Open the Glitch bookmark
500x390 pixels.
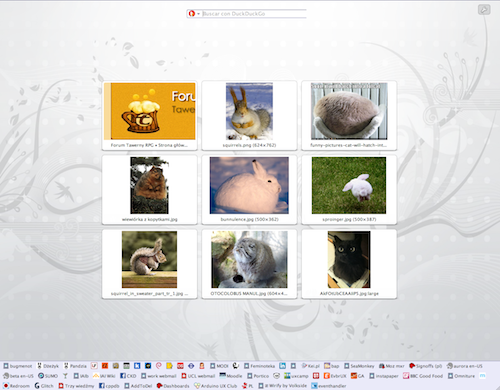click(x=44, y=386)
